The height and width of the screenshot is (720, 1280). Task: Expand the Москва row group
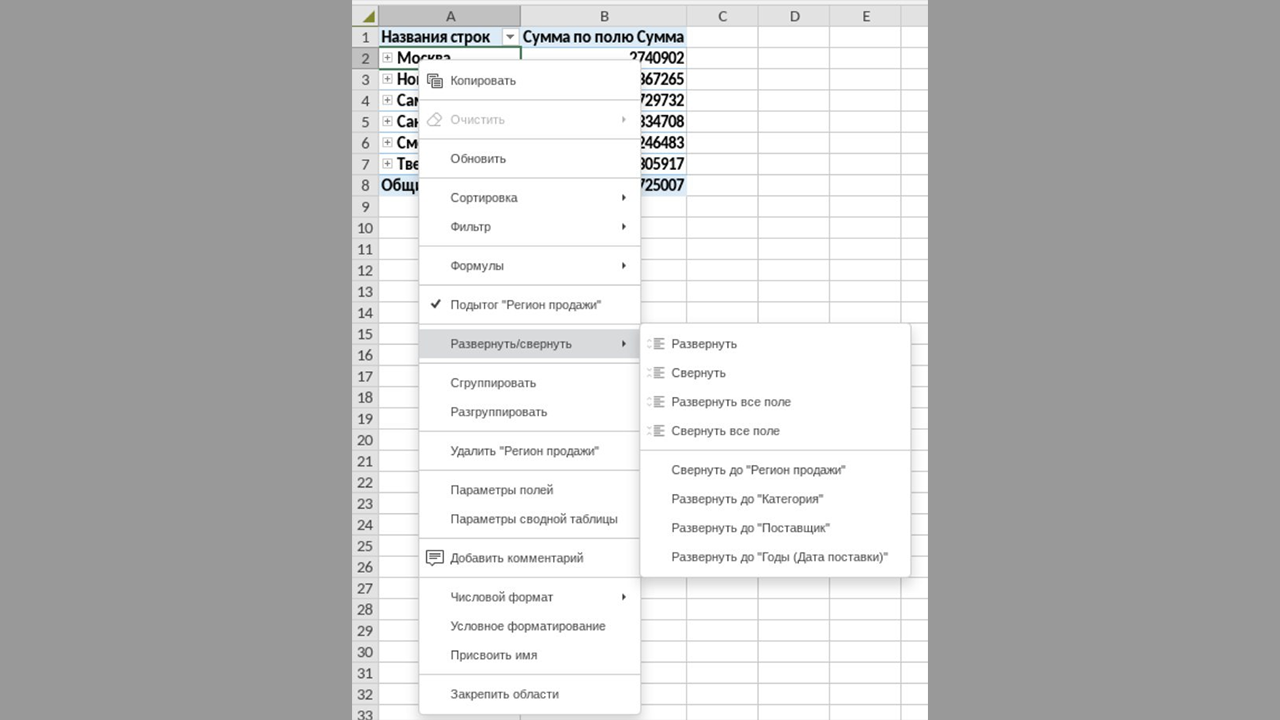388,58
